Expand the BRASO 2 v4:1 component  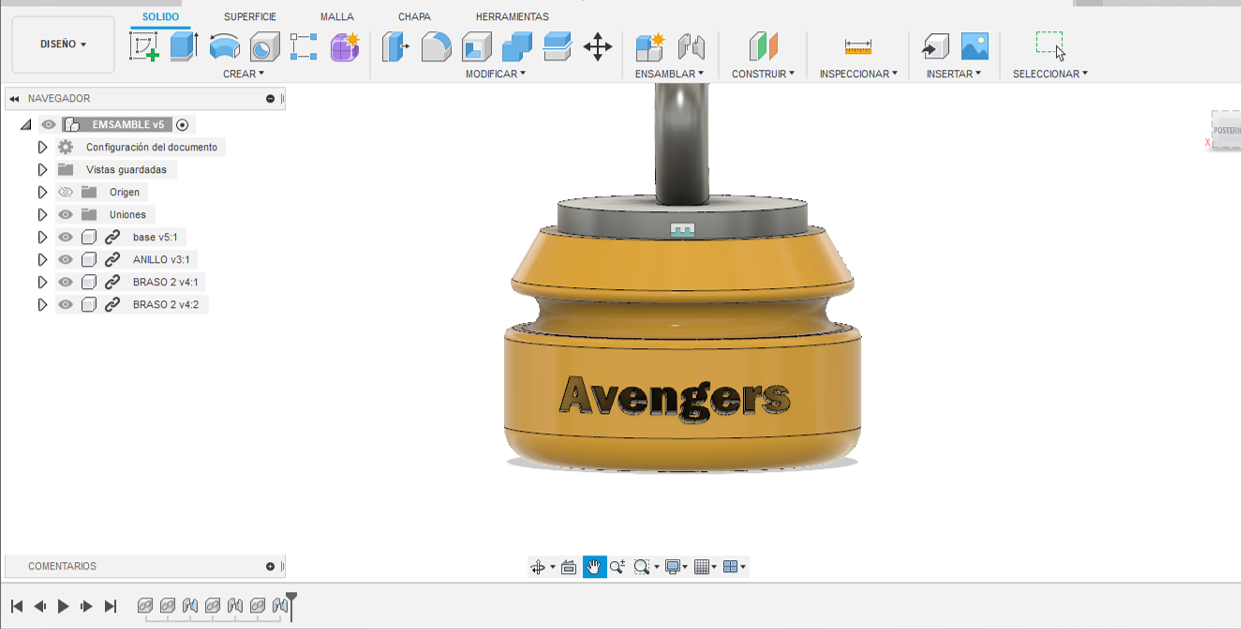(42, 282)
